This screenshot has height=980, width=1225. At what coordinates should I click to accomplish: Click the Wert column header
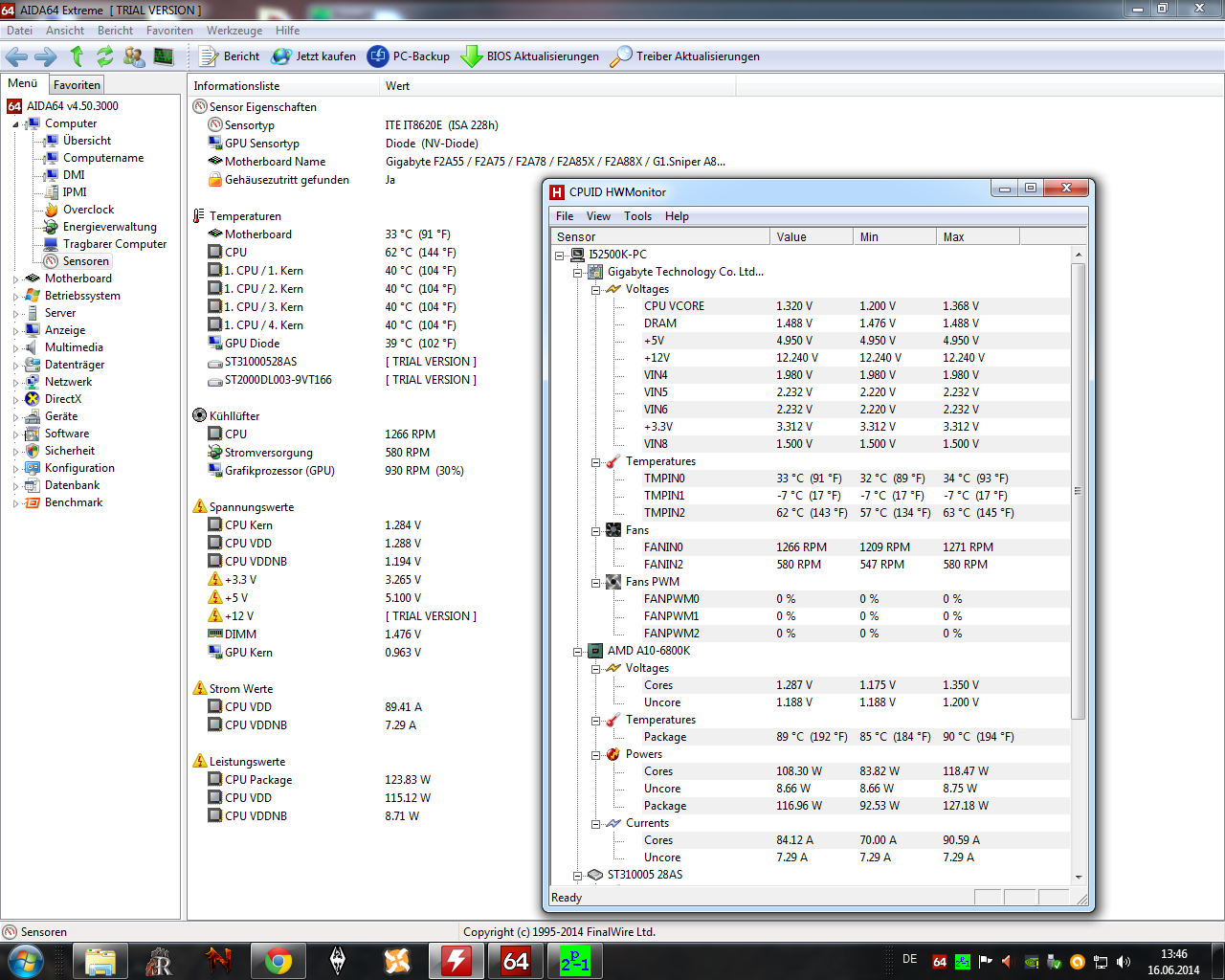(x=558, y=86)
